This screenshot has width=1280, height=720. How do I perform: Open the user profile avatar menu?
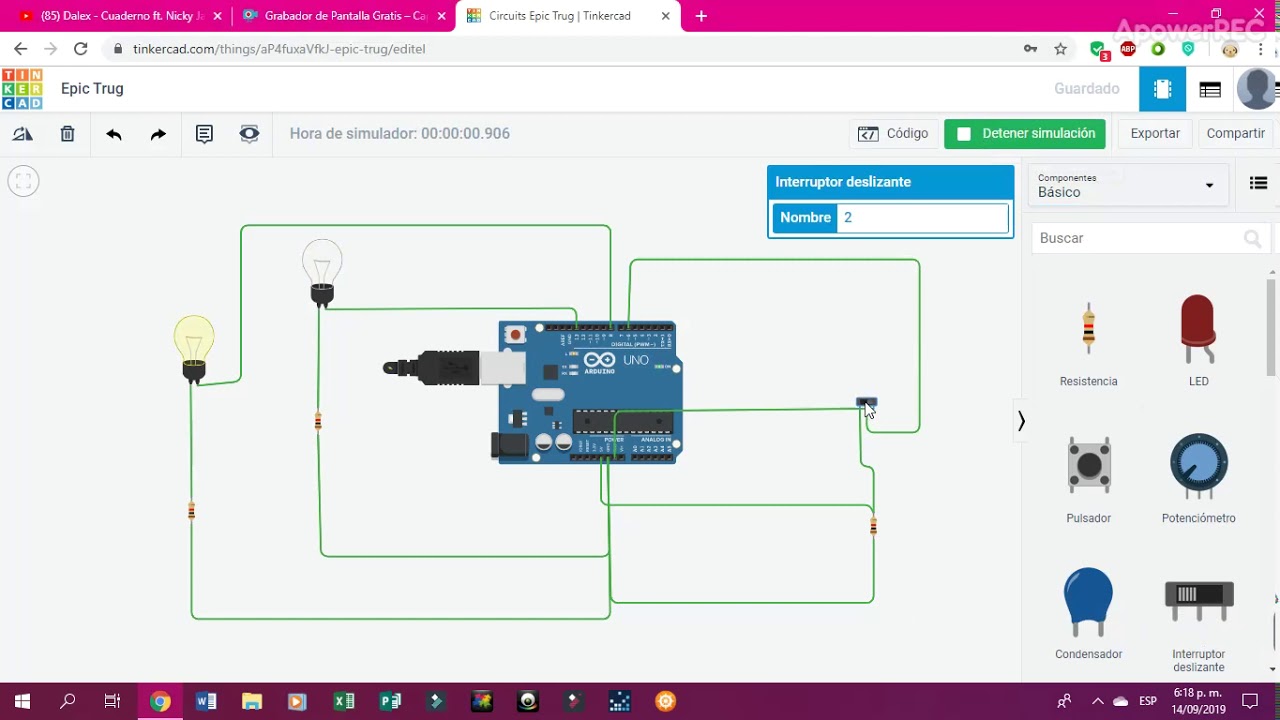[1256, 89]
